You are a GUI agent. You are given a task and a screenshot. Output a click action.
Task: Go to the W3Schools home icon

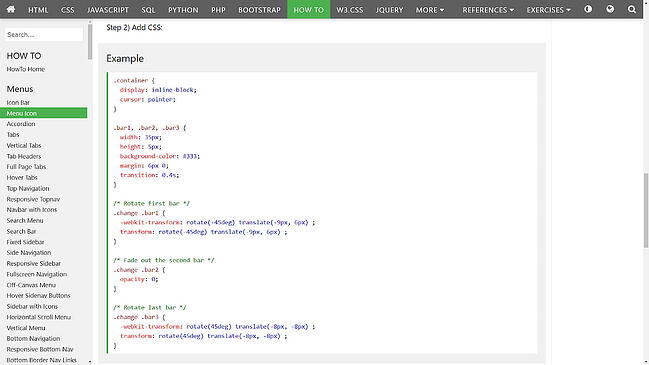coord(11,9)
